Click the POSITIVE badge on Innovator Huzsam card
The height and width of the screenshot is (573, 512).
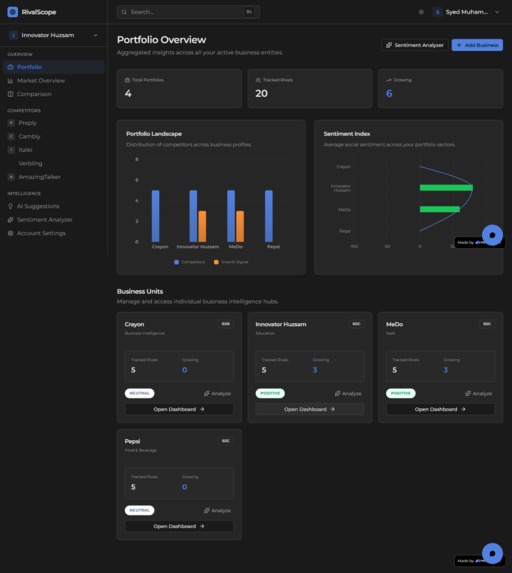tap(270, 393)
